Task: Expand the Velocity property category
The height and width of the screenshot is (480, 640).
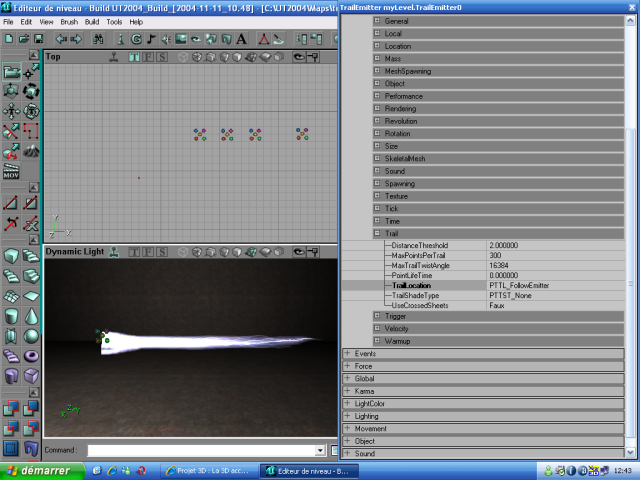Action: pyautogui.click(x=377, y=328)
